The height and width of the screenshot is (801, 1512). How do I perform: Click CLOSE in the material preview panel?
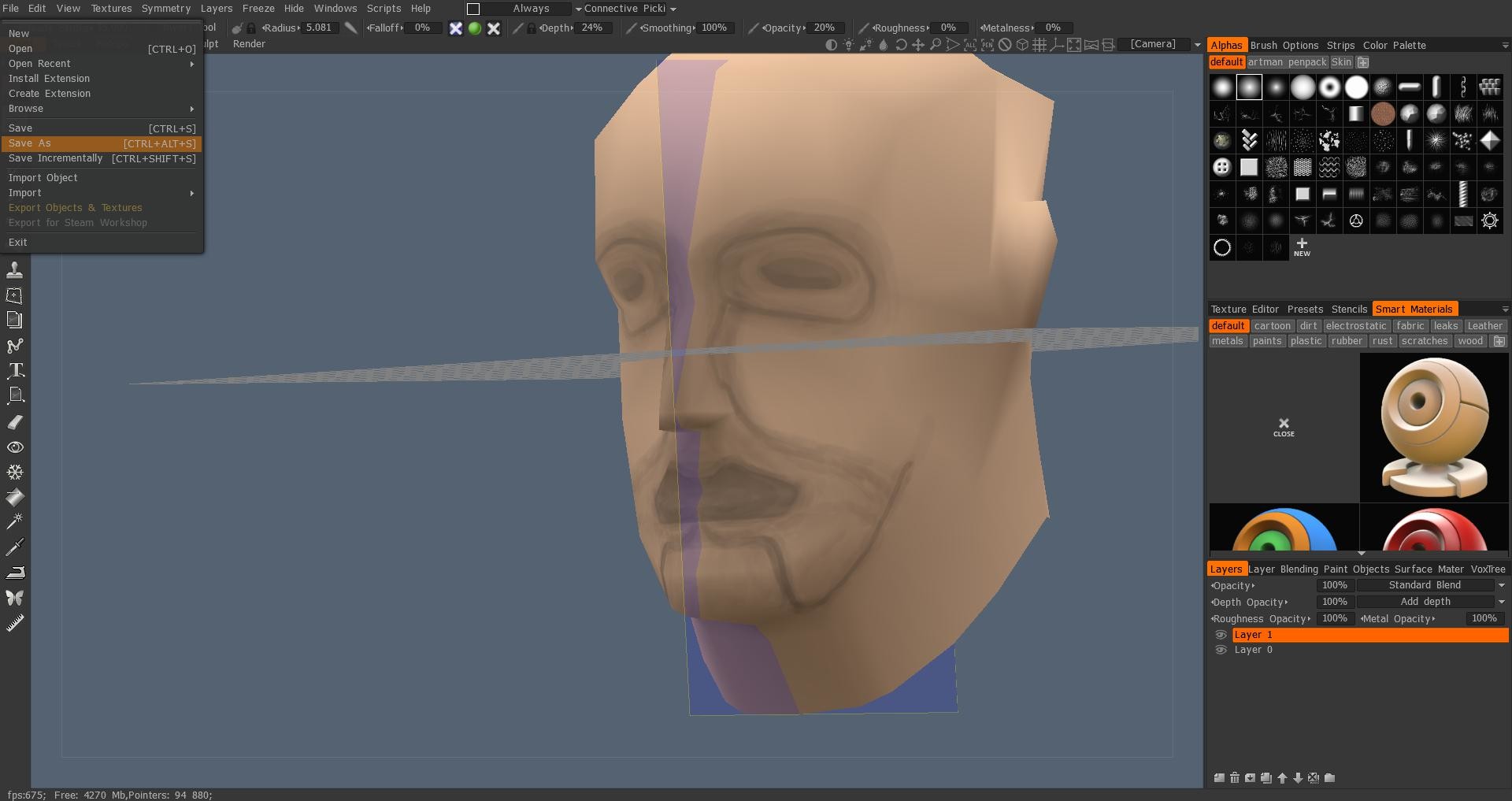click(1284, 428)
